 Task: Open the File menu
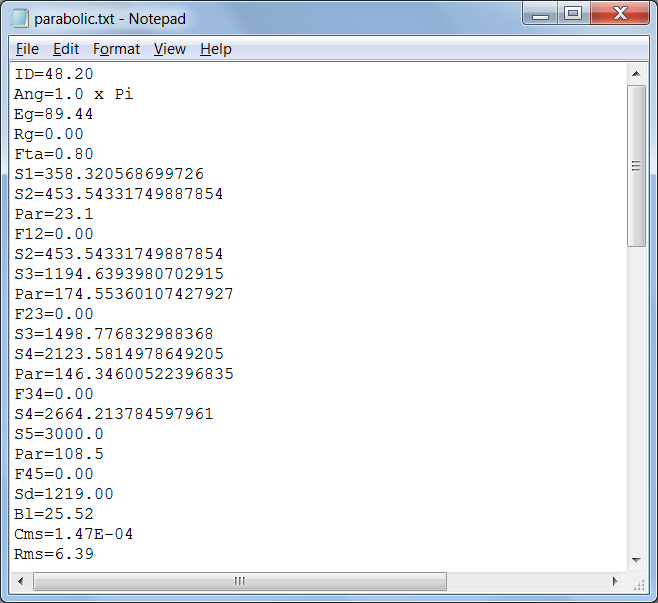[27, 49]
